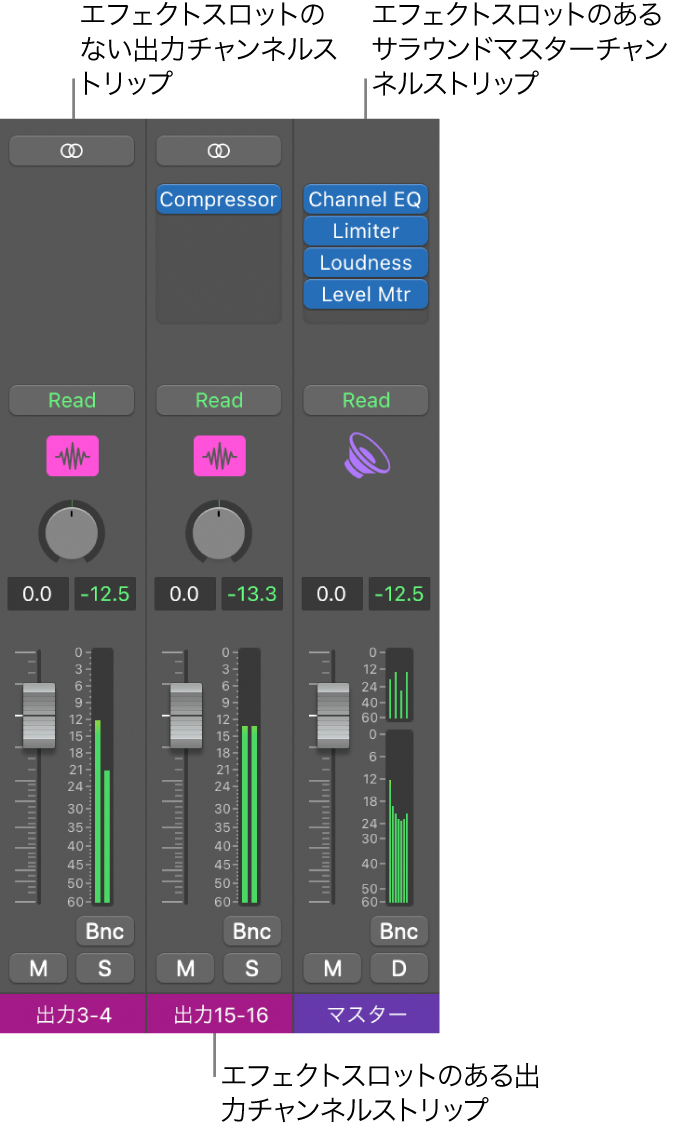Select the 0.0 gain field on 出力15-16
The width and height of the screenshot is (681, 1133).
(x=184, y=594)
